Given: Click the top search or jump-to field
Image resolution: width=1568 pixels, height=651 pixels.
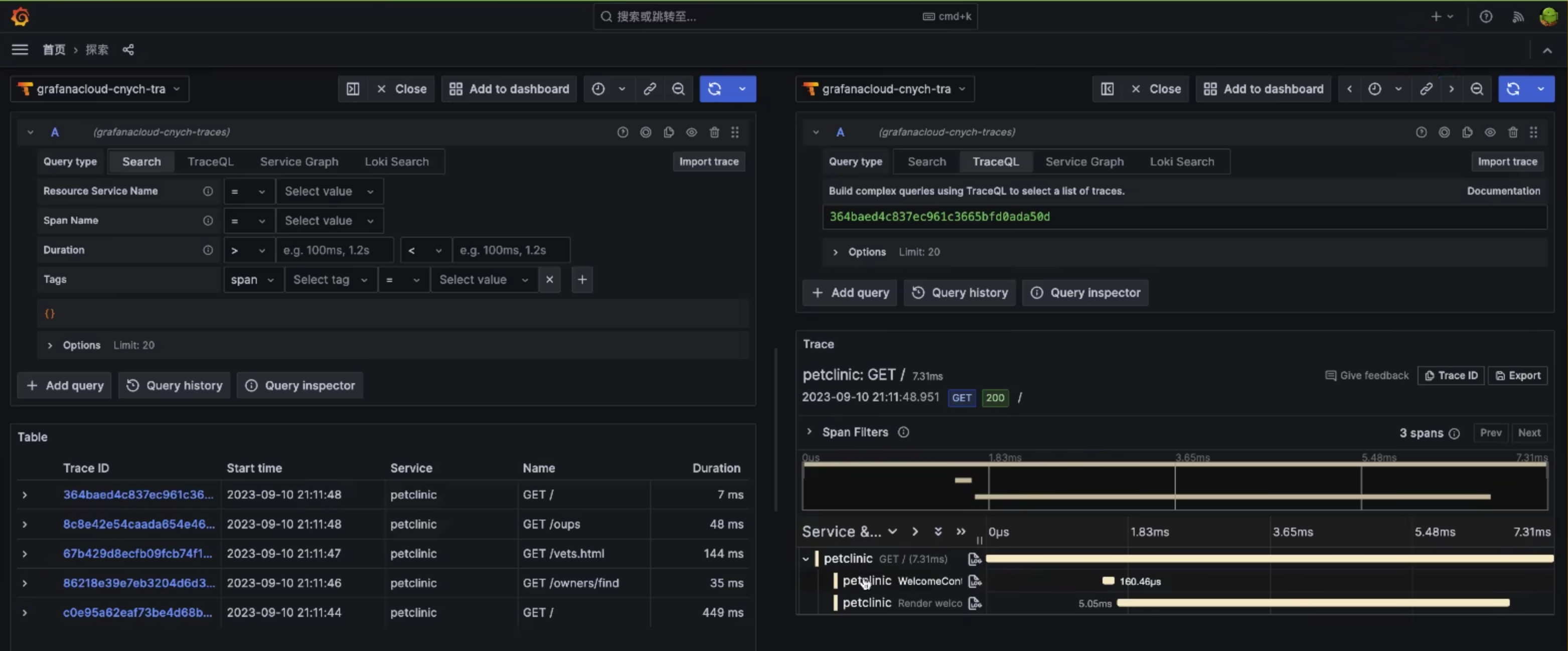Looking at the screenshot, I should click(785, 17).
